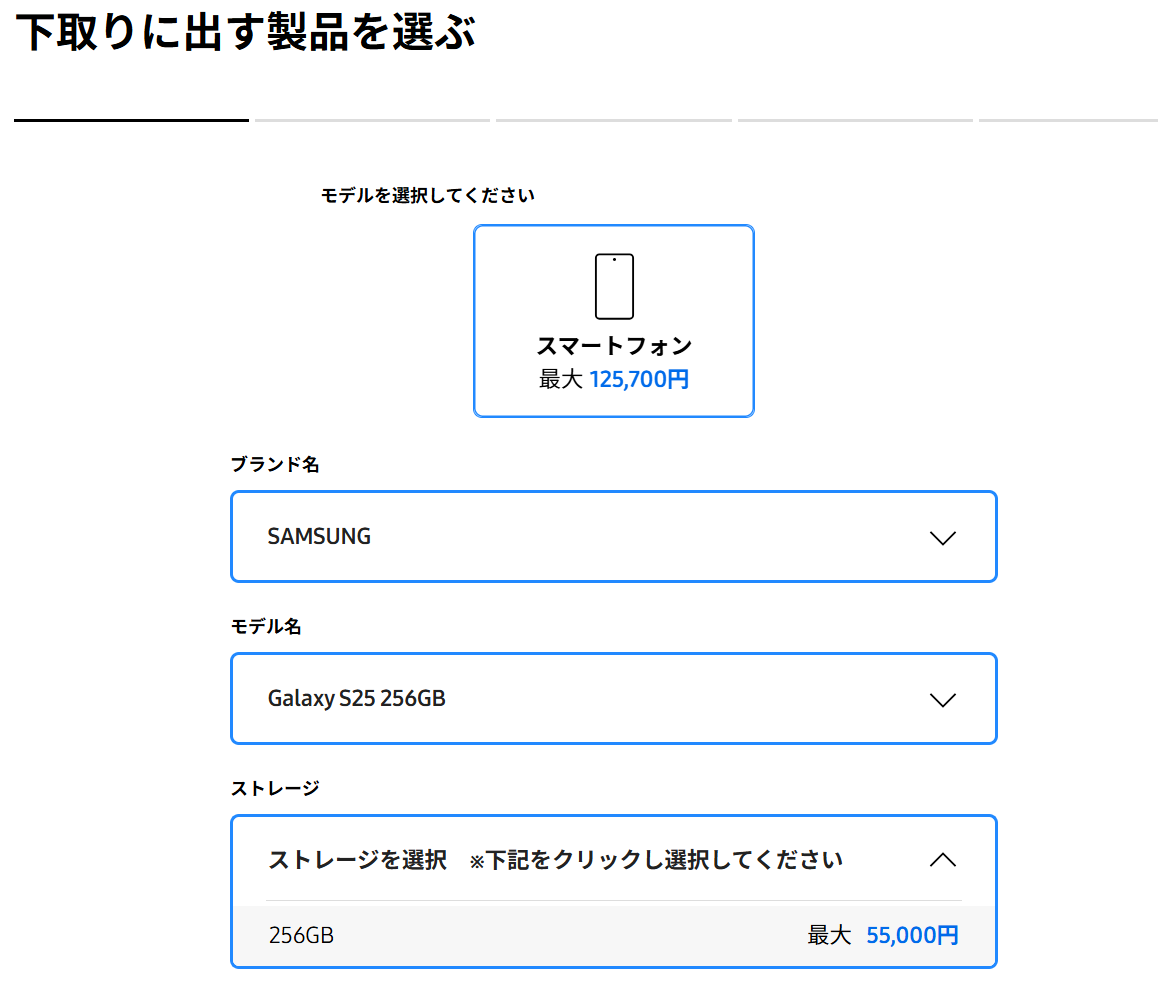This screenshot has width=1158, height=985.
Task: Click the 下取りに出す製品を選ぶ page heading
Action: [x=245, y=33]
